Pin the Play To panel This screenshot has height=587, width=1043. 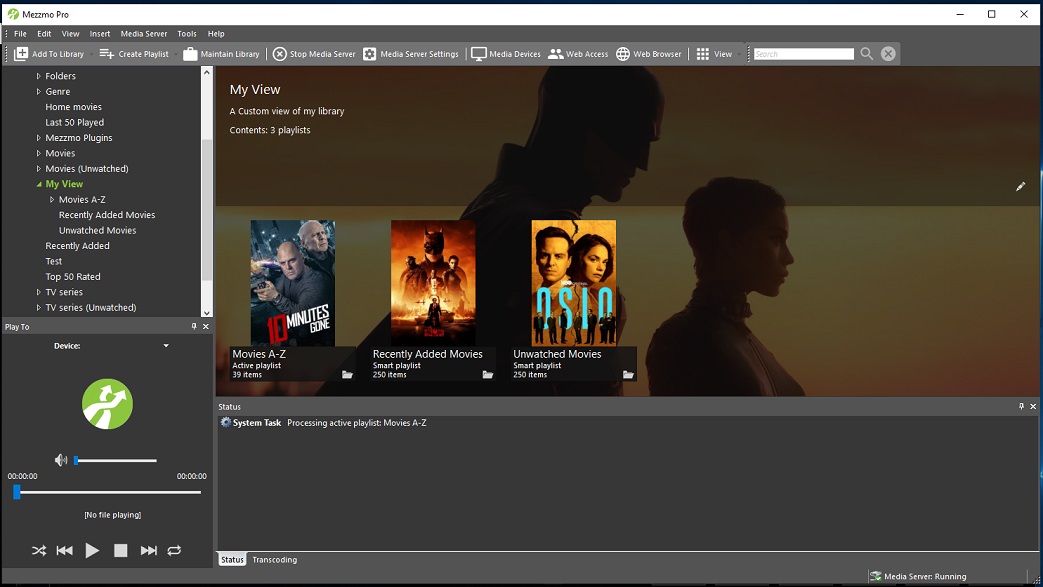tap(194, 326)
